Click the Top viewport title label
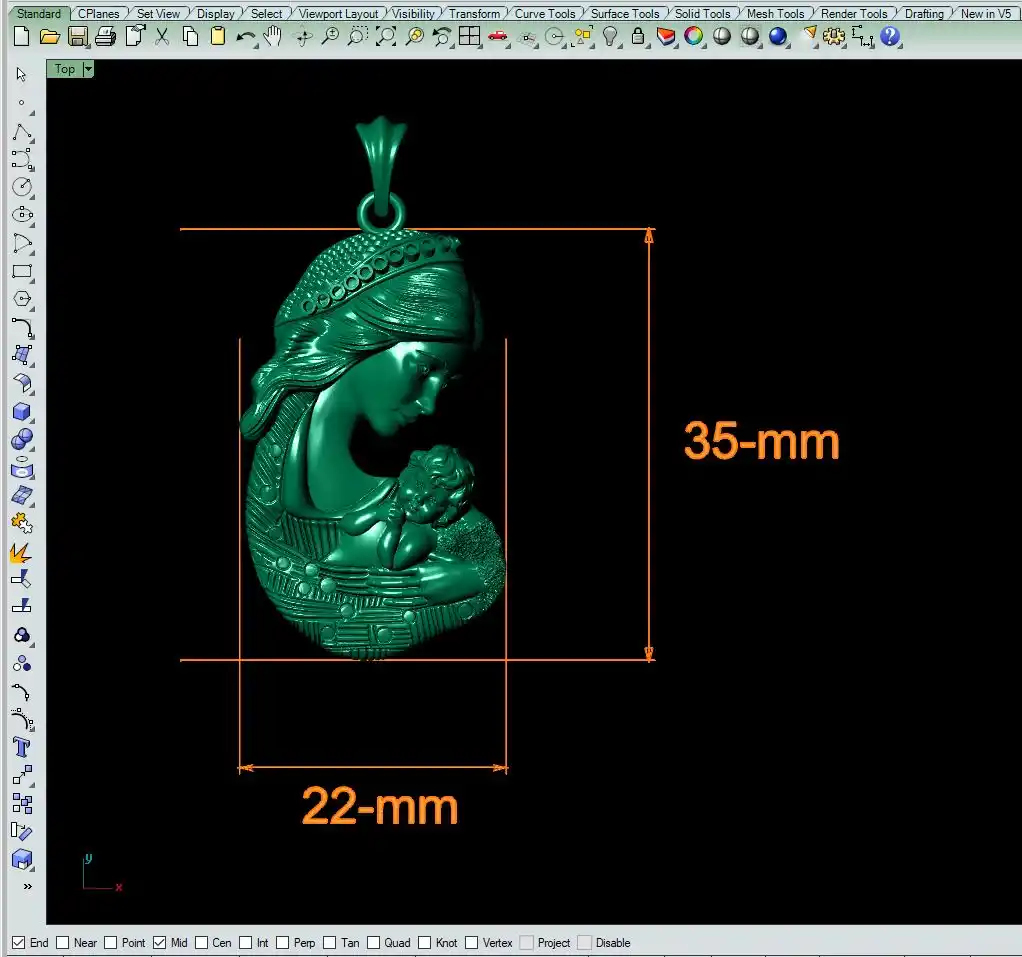1022x957 pixels. 64,69
